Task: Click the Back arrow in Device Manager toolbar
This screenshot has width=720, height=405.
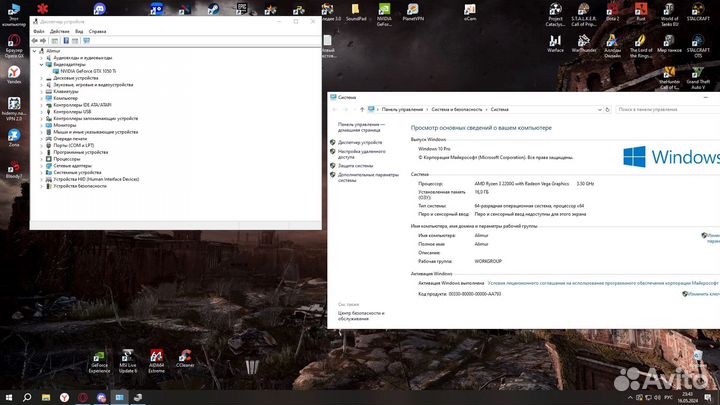Action: pyautogui.click(x=35, y=41)
